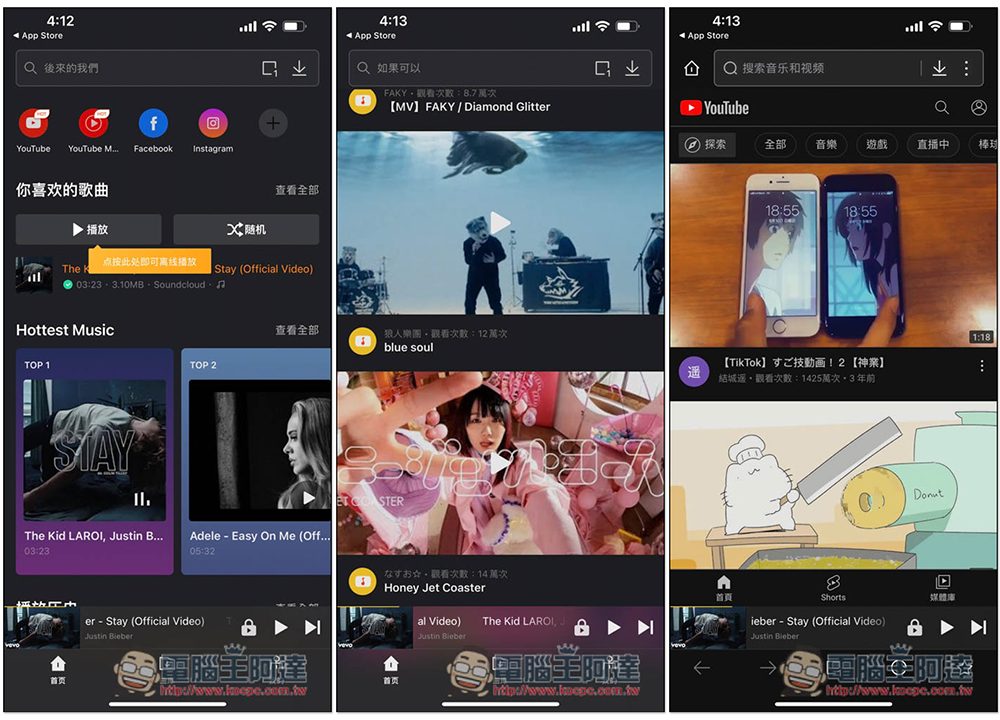Skip to next track in left mini player
1000x720 pixels.
click(x=313, y=628)
